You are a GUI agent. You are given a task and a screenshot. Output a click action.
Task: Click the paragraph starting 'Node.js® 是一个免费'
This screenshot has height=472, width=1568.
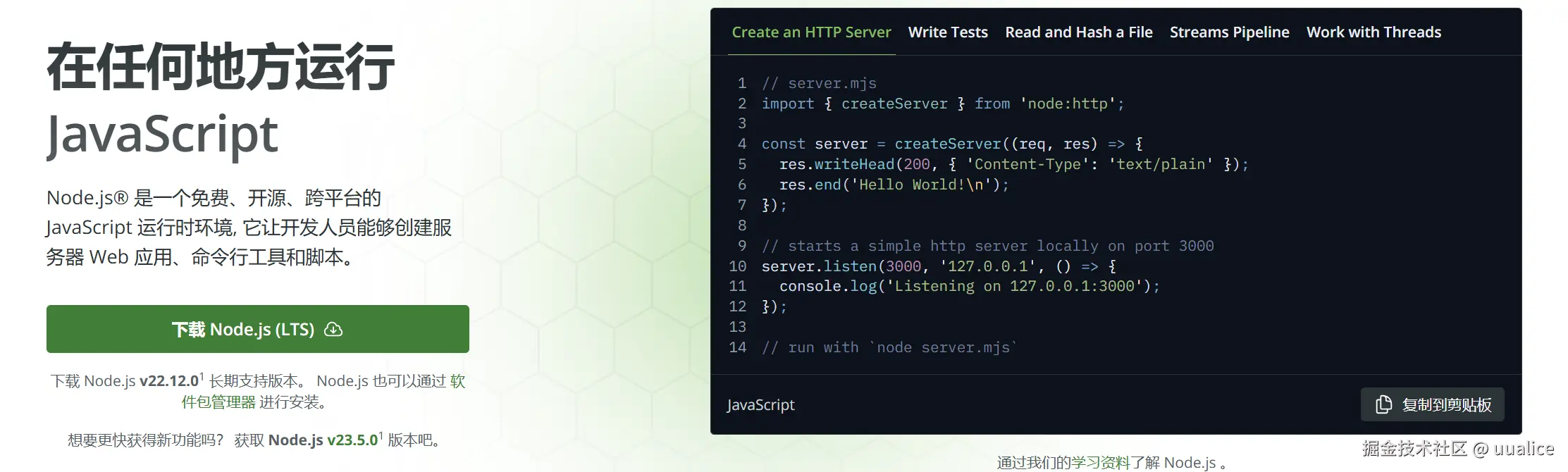tap(249, 228)
